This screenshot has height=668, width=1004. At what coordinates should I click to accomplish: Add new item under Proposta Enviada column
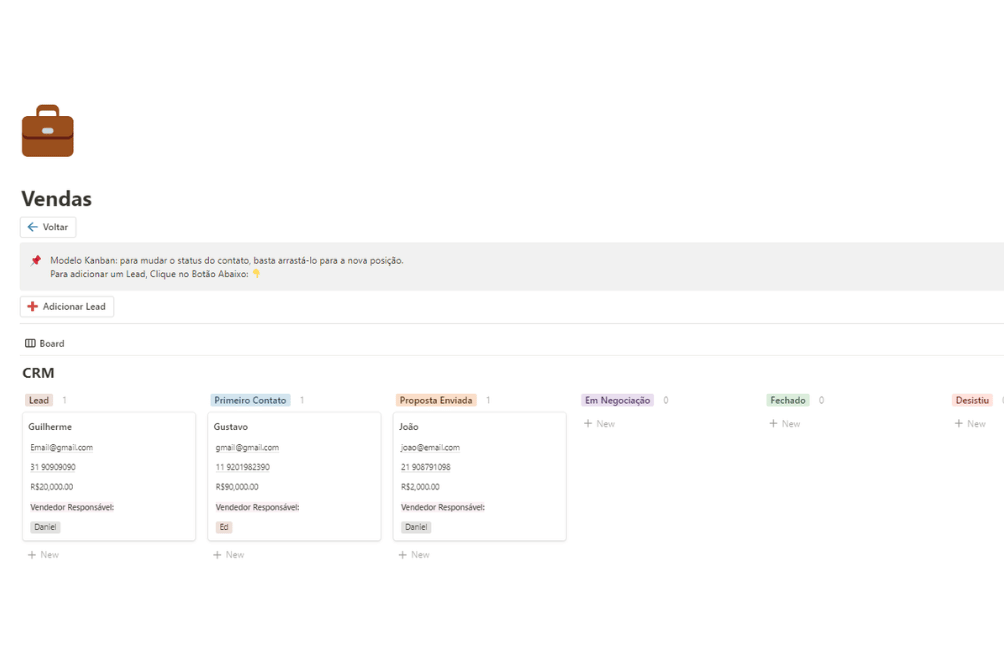pos(413,555)
